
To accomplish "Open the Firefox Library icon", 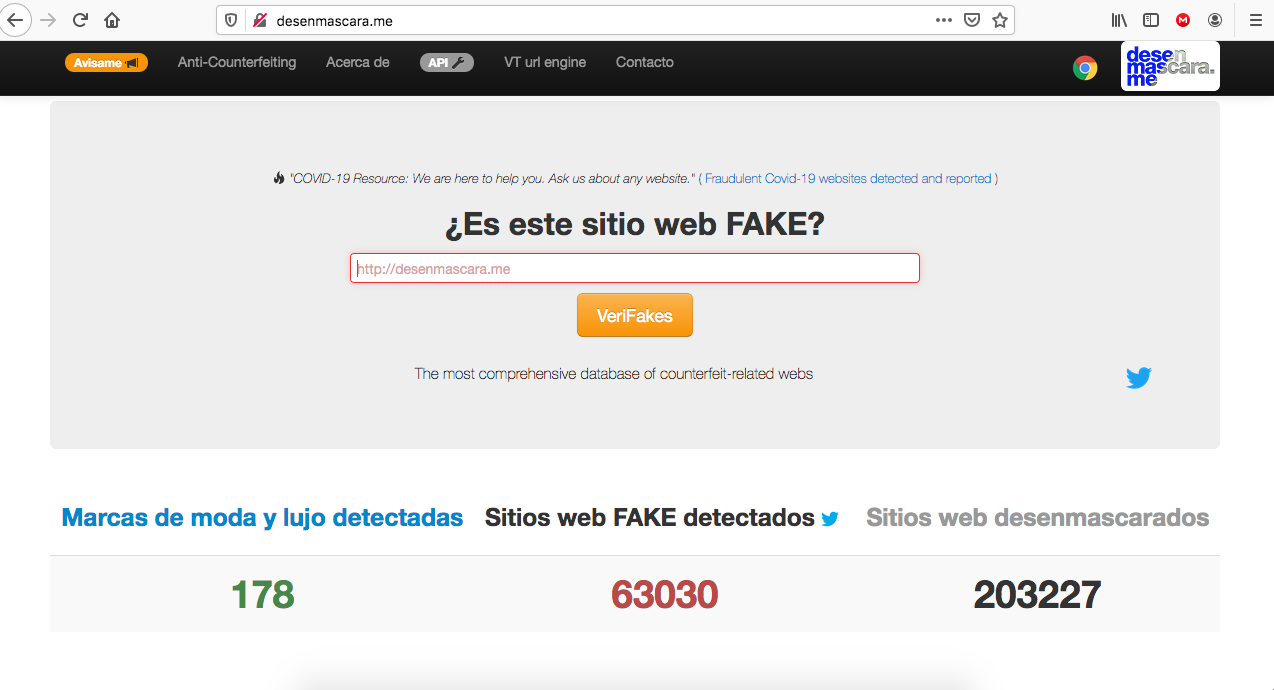I will pyautogui.click(x=1119, y=20).
